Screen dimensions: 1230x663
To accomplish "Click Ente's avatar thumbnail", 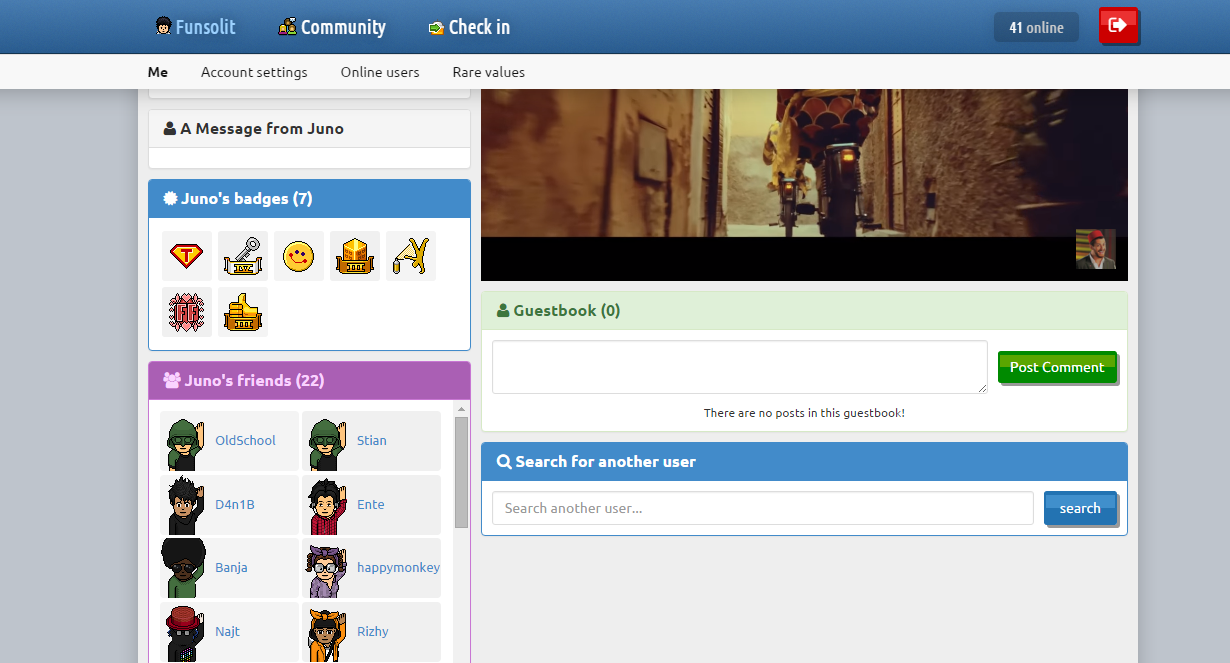I will point(325,504).
